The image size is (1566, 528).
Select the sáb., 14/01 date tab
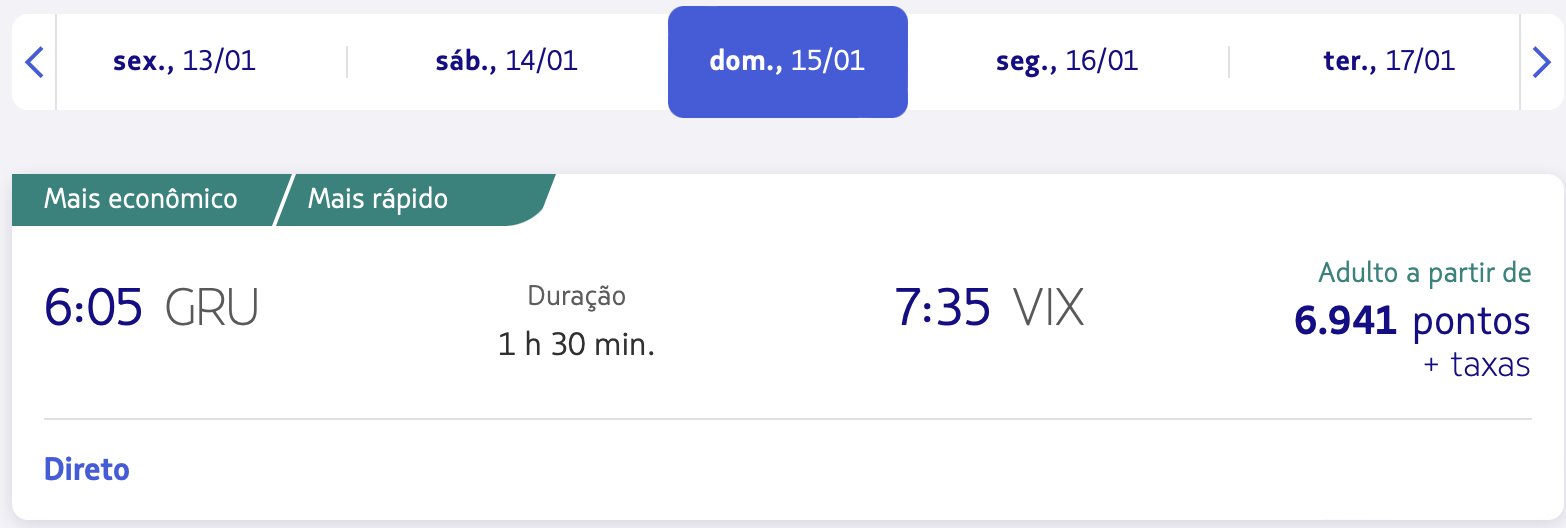point(506,62)
